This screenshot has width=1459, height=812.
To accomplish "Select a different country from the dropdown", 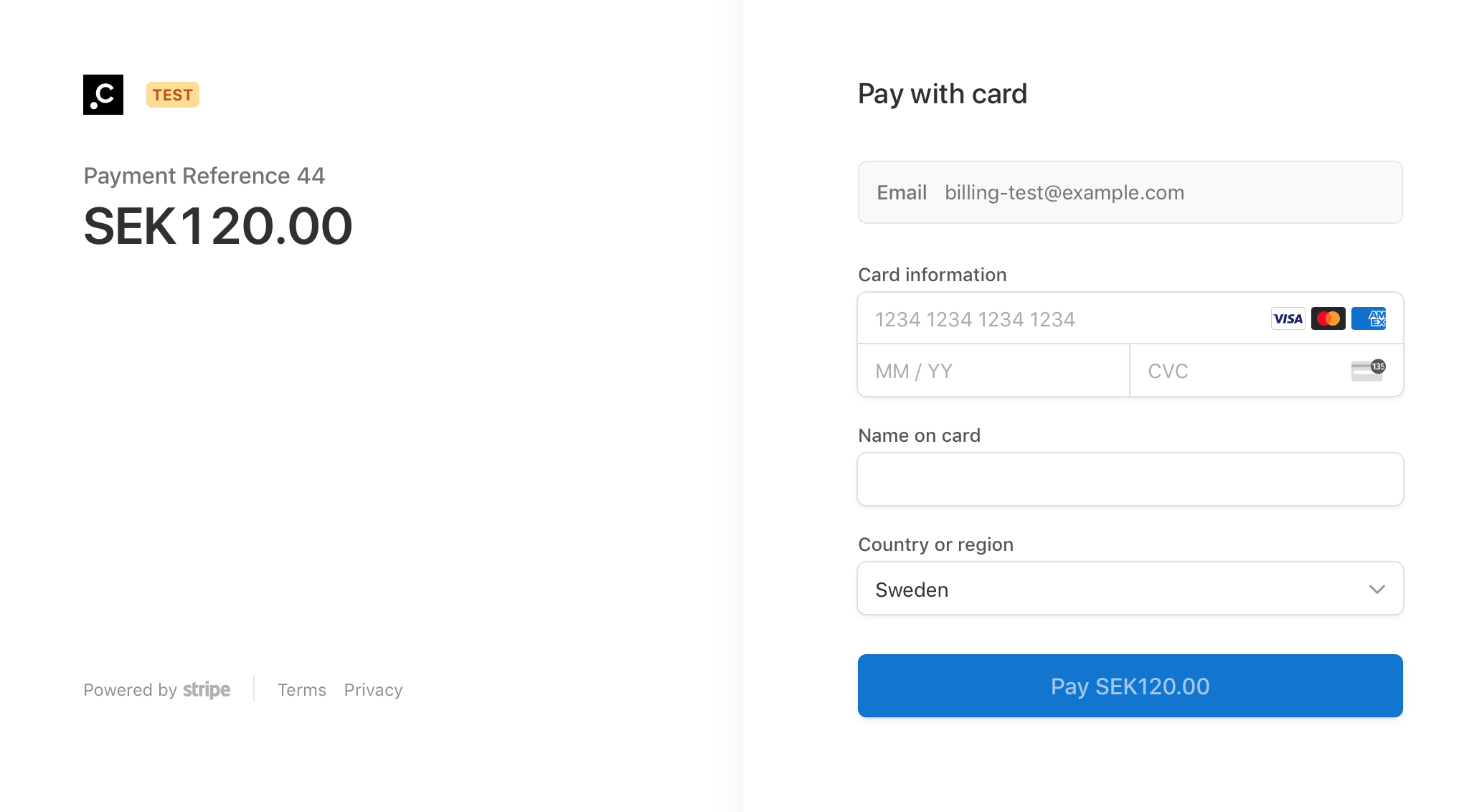I will (x=1130, y=588).
